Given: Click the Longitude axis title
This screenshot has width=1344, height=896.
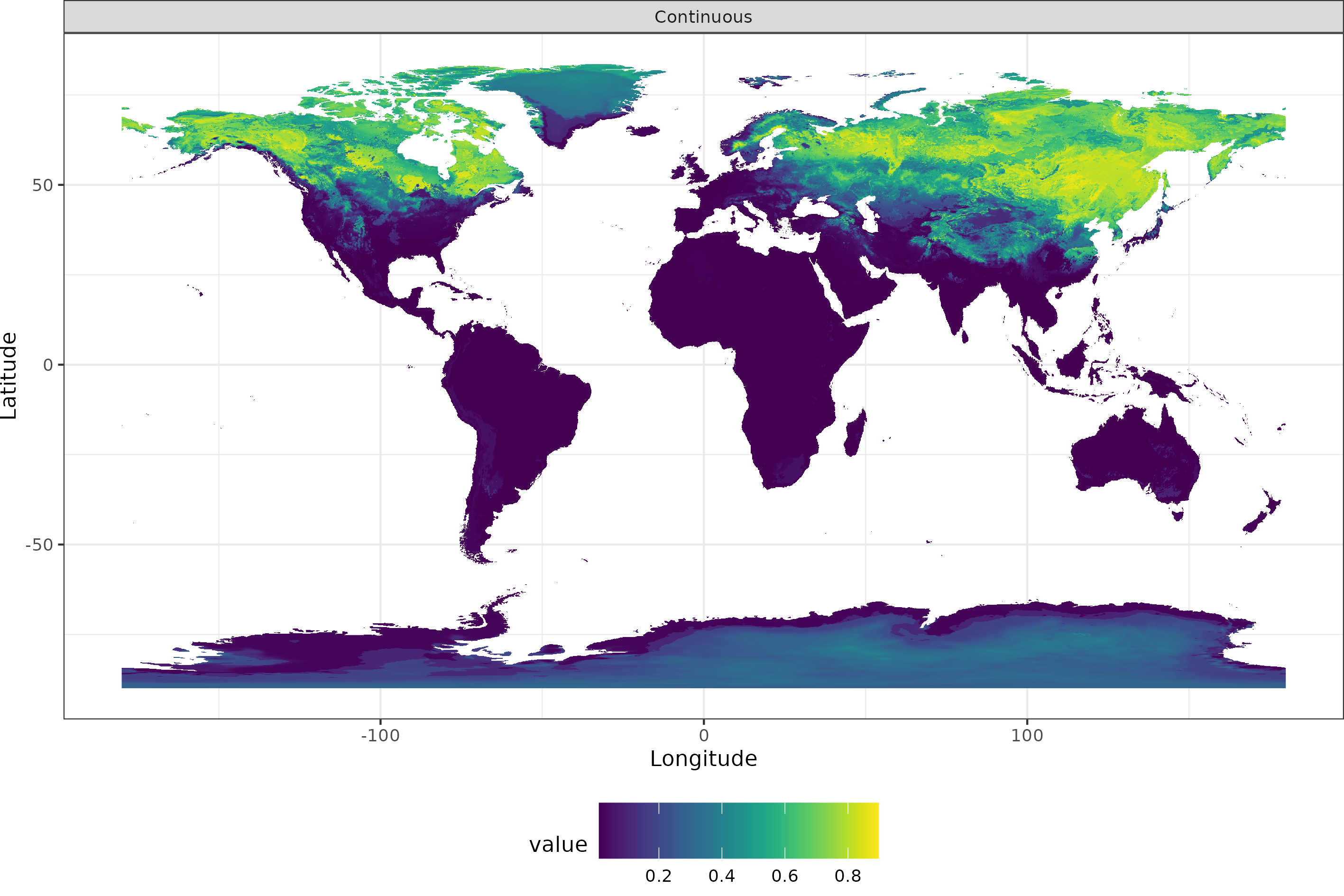Looking at the screenshot, I should coord(703,758).
